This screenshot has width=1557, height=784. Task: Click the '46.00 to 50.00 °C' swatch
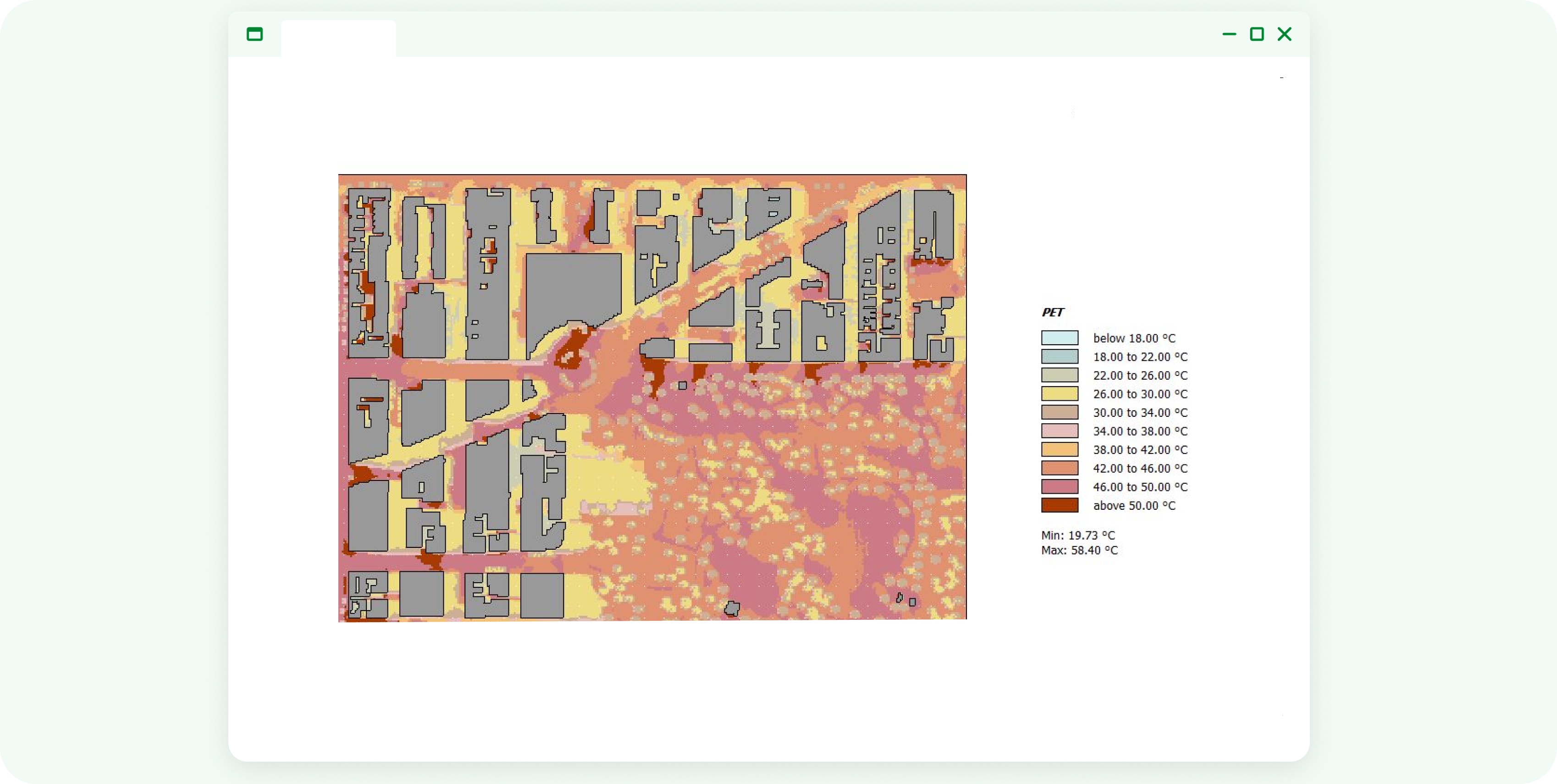pyautogui.click(x=1059, y=486)
